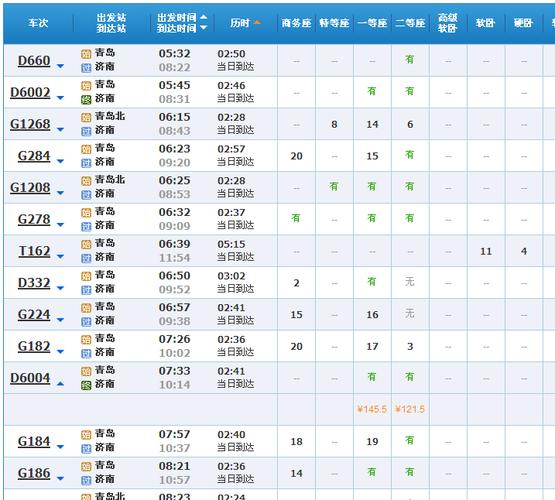The image size is (555, 500).
Task: Click departure time 06:39 for T162
Action: pos(174,244)
